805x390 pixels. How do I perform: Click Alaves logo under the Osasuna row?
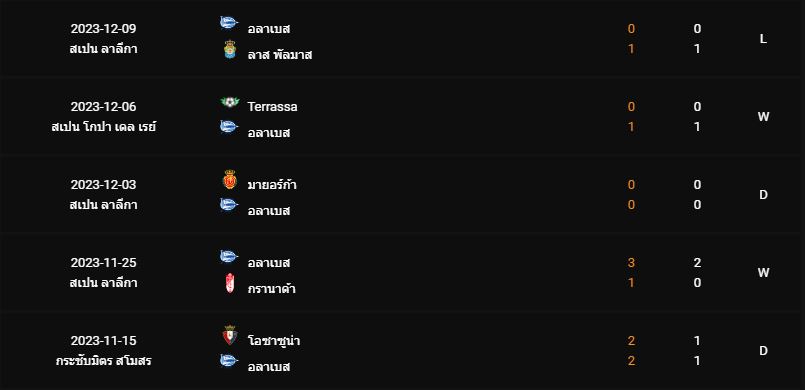228,361
